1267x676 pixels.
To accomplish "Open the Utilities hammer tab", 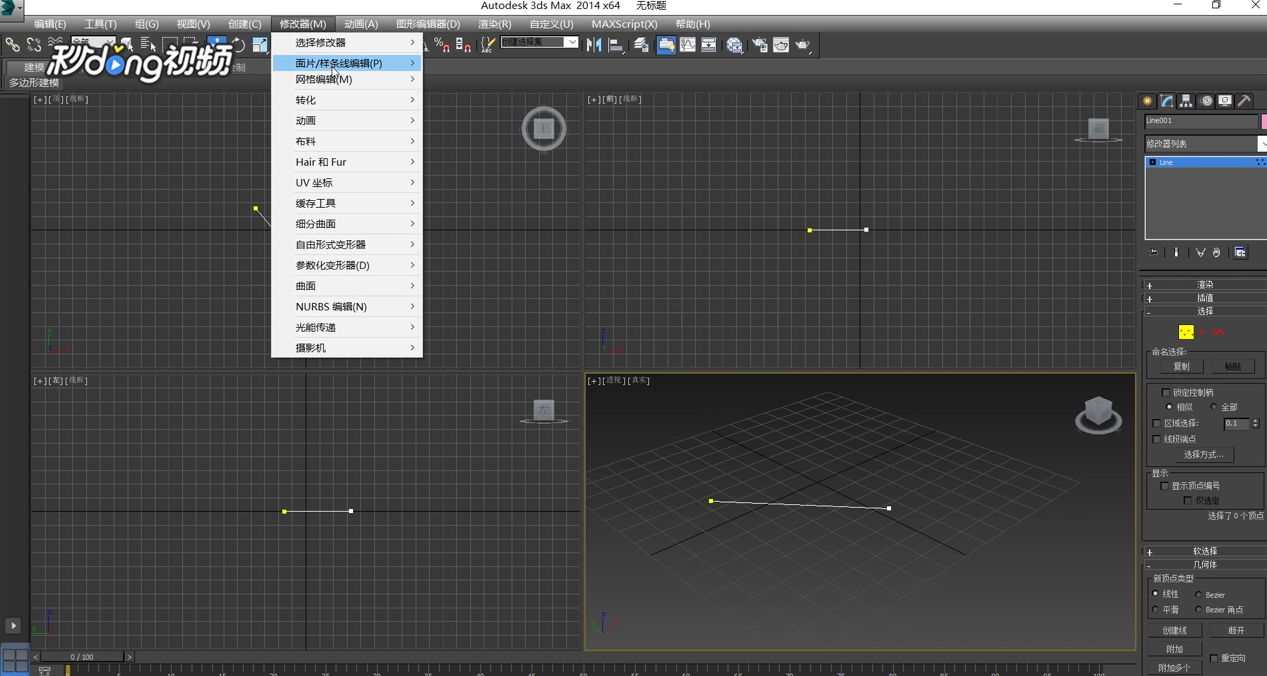I will coord(1244,101).
